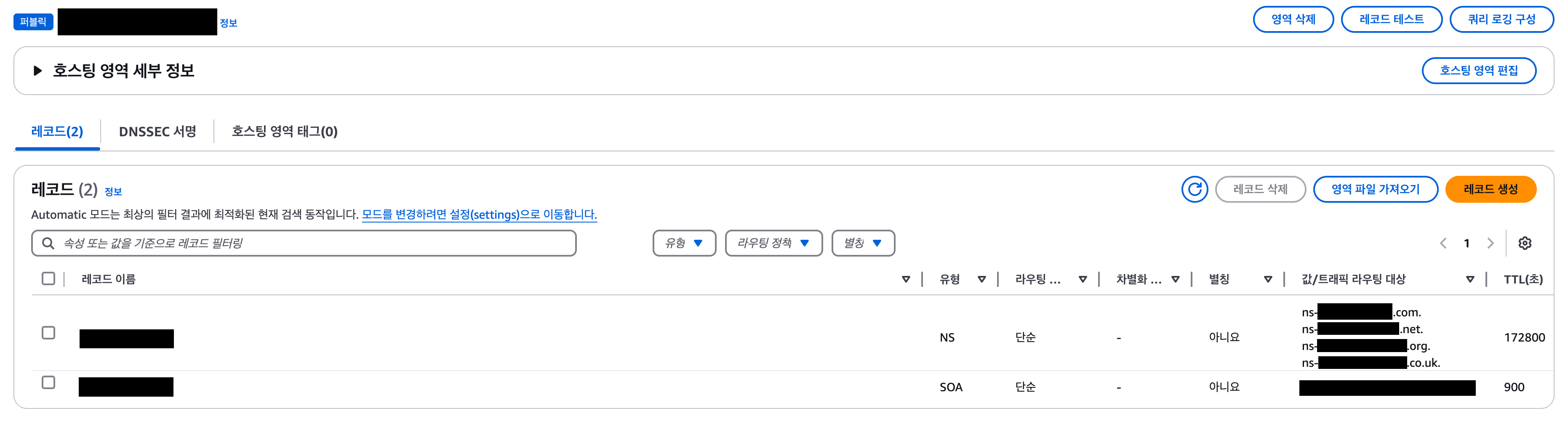Open the settings mode change link
This screenshot has width=1568, height=424.
click(x=479, y=215)
